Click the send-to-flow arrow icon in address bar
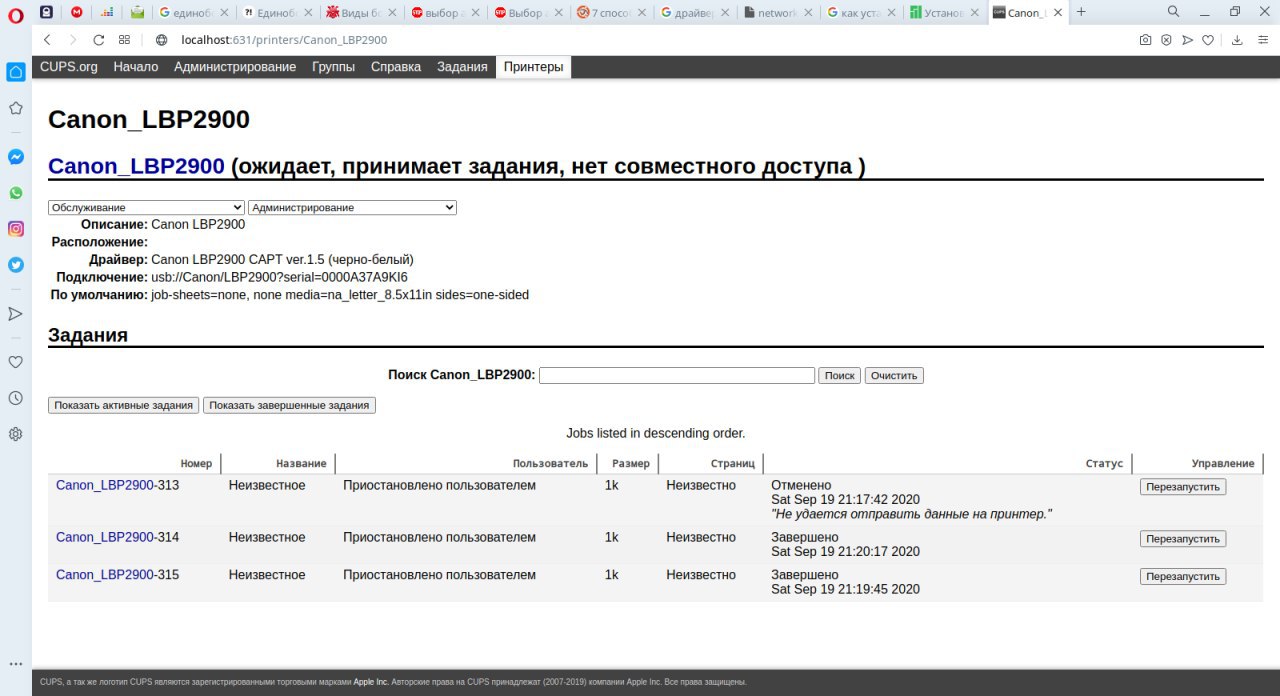 click(1187, 40)
